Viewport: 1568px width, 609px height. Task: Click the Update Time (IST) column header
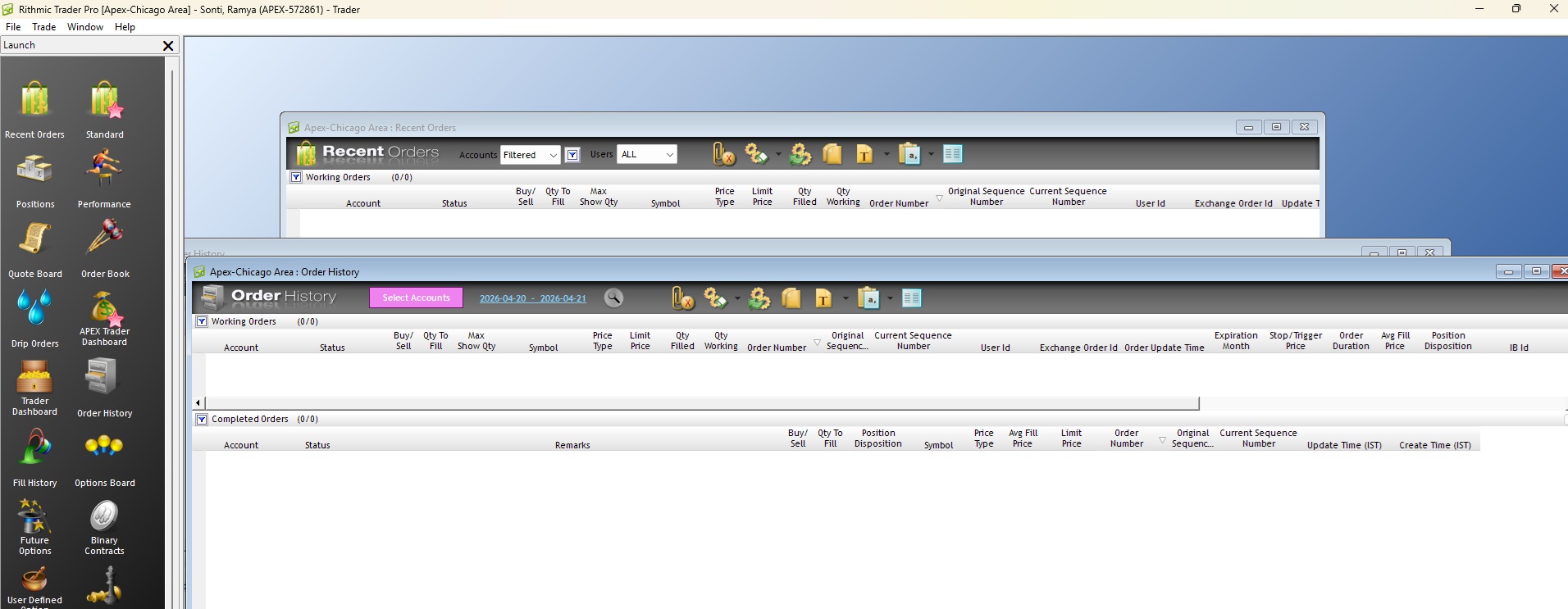coord(1344,445)
